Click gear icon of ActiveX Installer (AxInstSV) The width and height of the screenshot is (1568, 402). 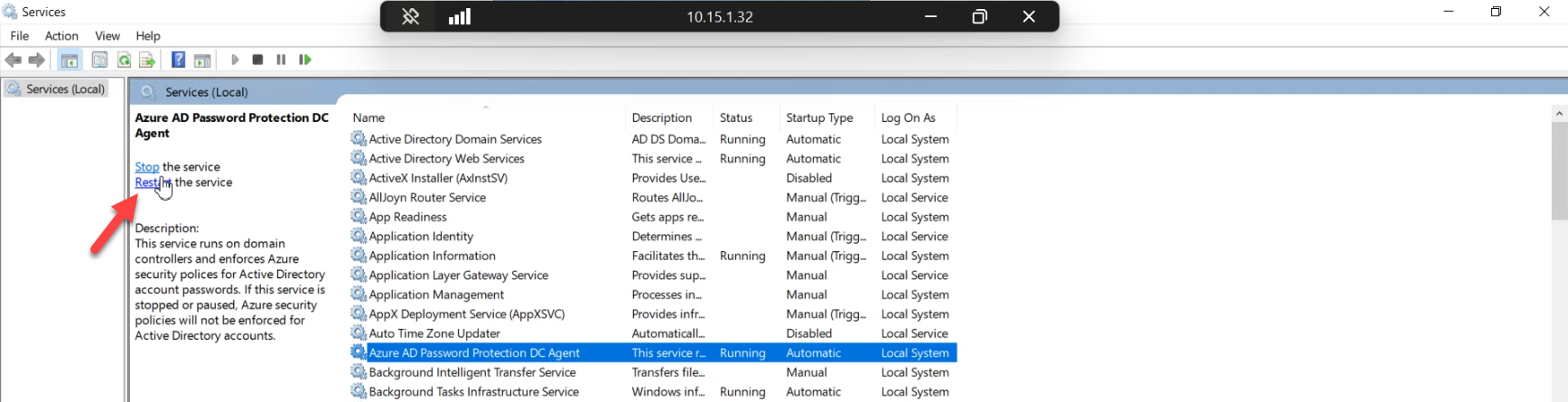tap(359, 177)
